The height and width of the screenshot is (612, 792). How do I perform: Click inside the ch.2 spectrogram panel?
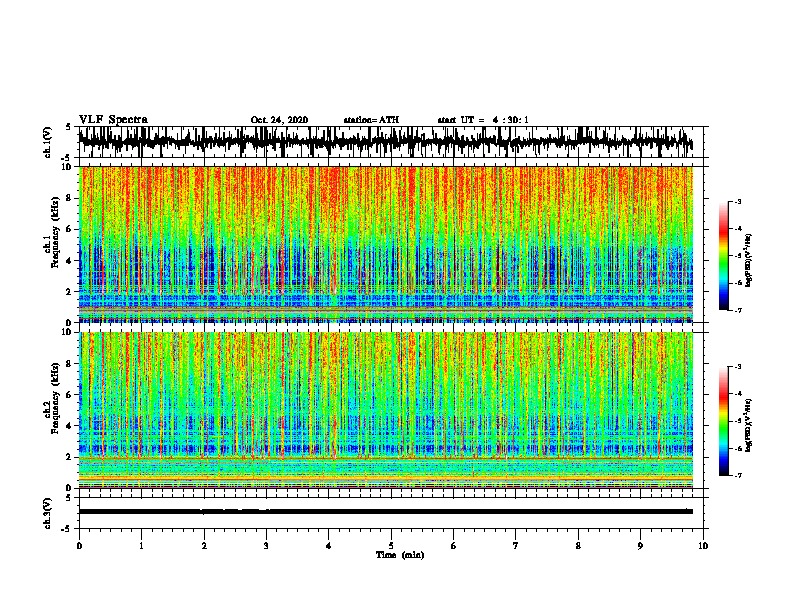click(x=386, y=410)
